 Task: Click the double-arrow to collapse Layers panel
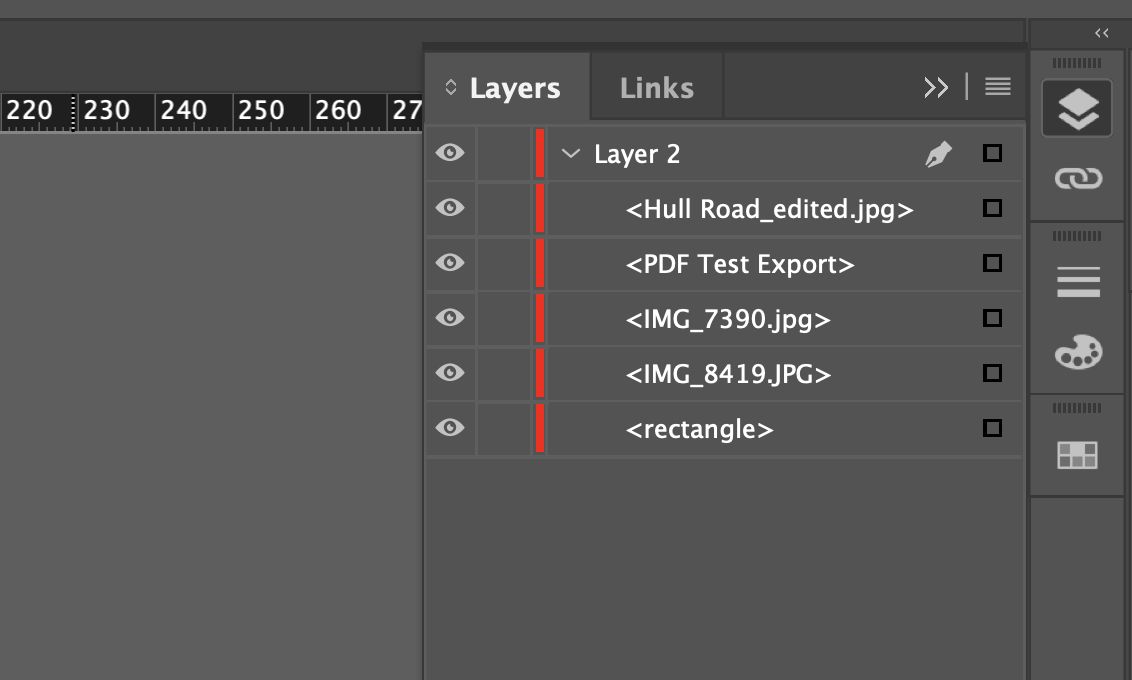click(x=937, y=87)
